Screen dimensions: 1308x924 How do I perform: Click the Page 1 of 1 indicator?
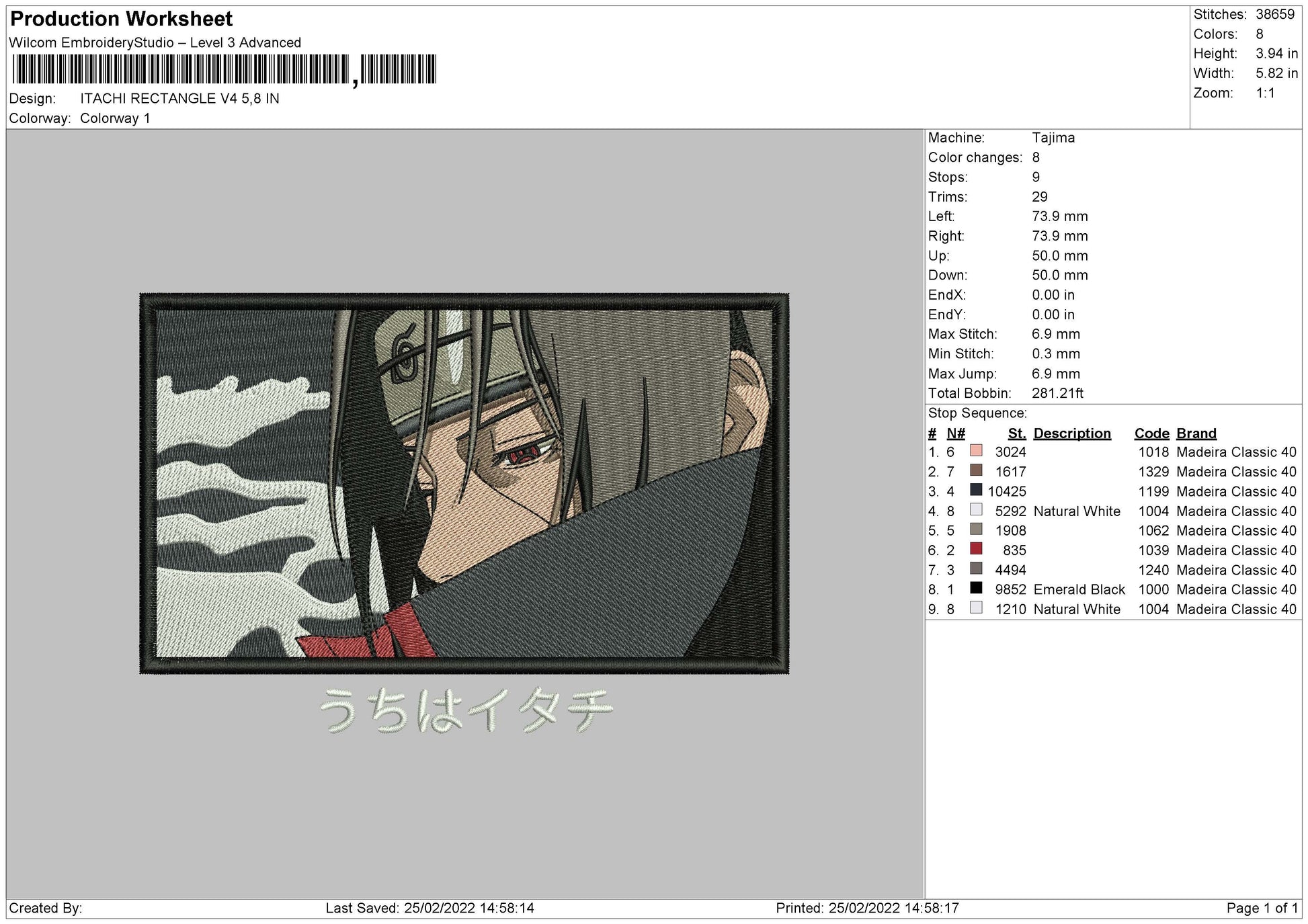pos(1262,909)
